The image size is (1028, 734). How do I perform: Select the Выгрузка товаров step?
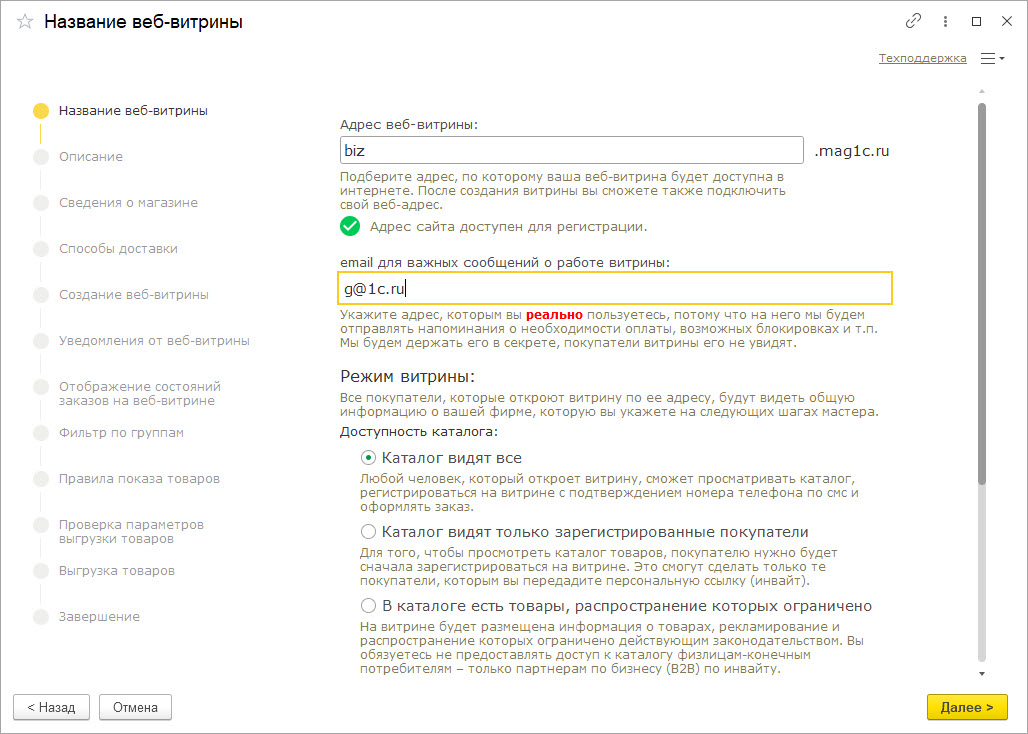(116, 571)
